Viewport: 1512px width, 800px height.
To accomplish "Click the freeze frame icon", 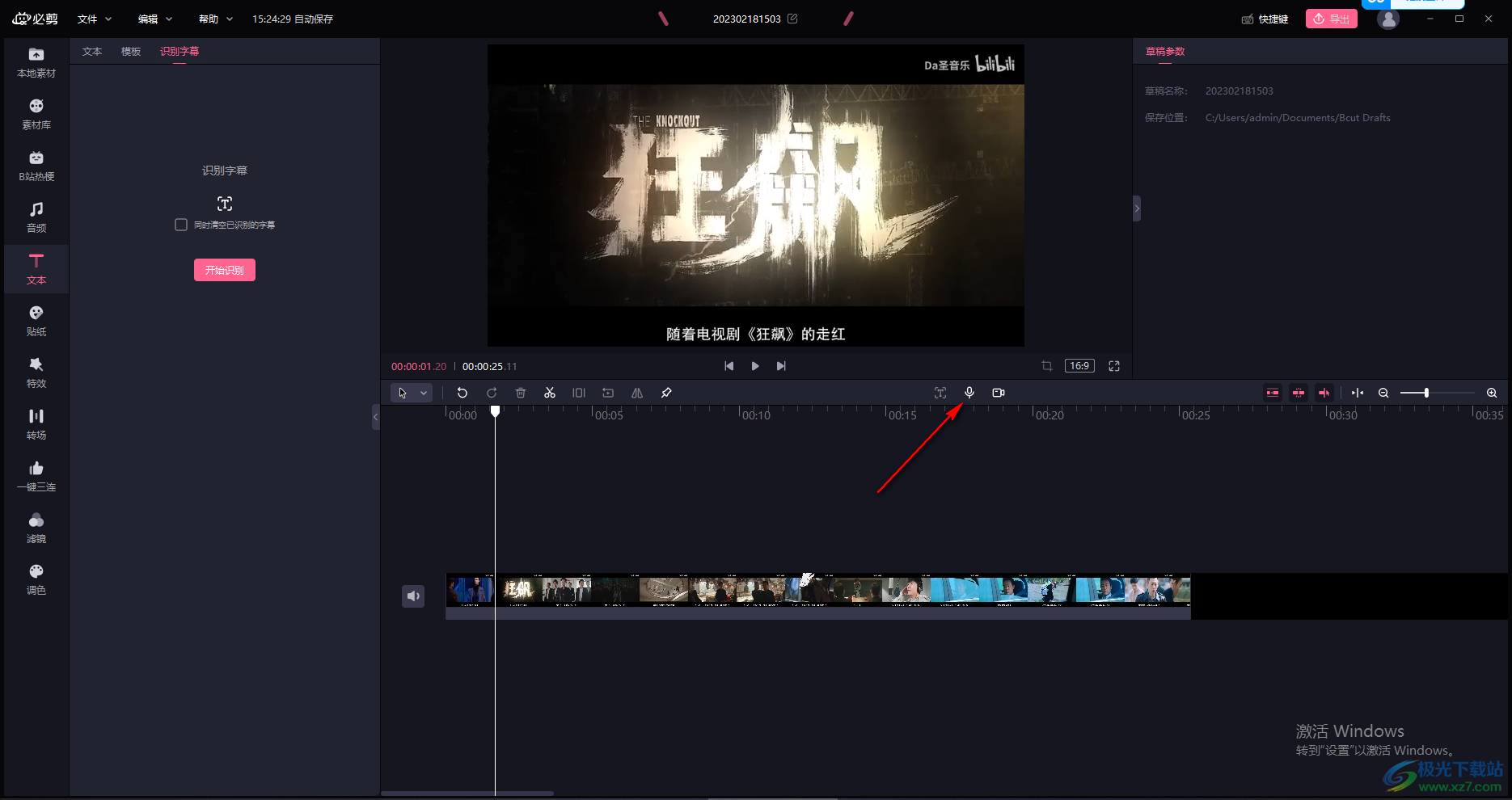I will [x=579, y=393].
